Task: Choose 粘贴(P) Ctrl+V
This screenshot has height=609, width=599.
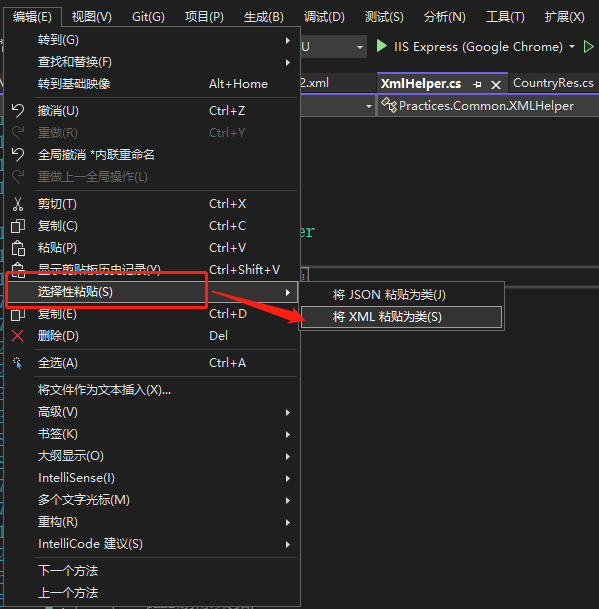Action: 152,248
